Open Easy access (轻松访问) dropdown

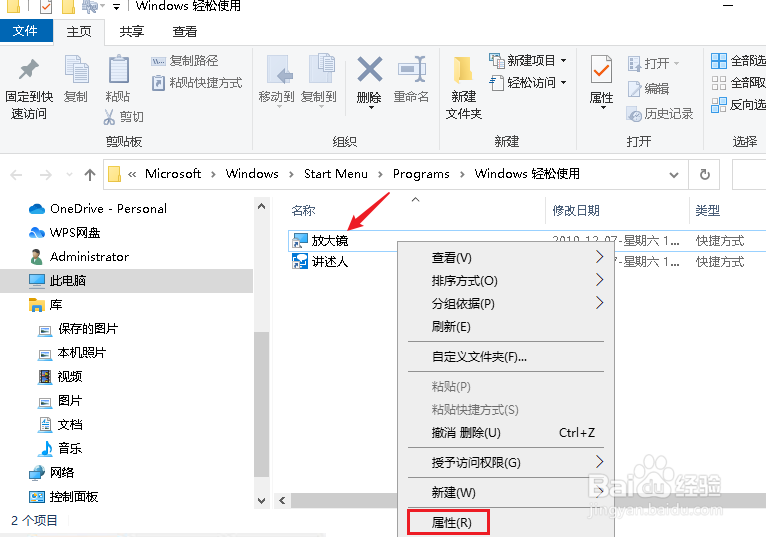click(x=528, y=83)
